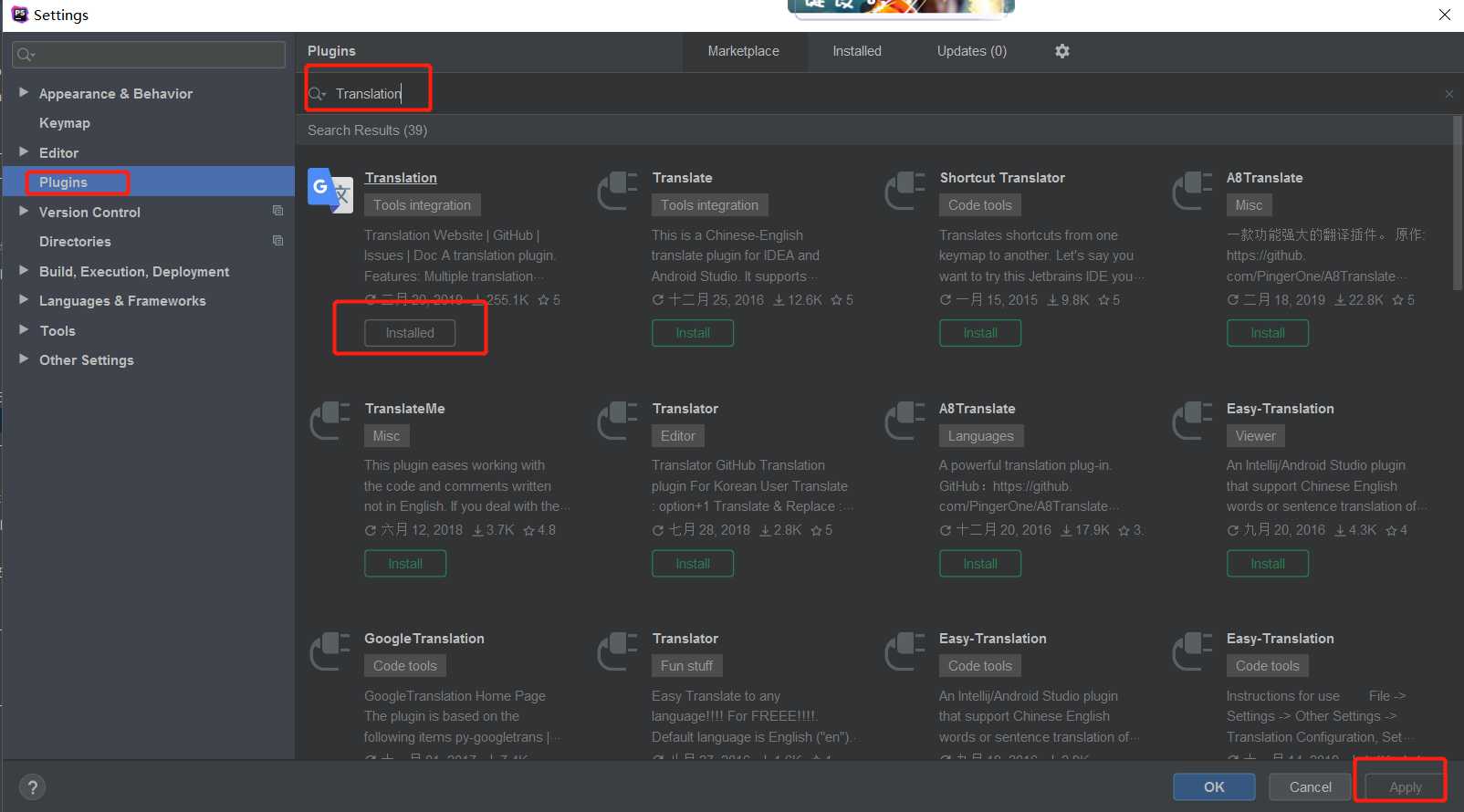Screen dimensions: 1464x812
Task: Expand Languages & Frameworks section
Action: point(24,299)
